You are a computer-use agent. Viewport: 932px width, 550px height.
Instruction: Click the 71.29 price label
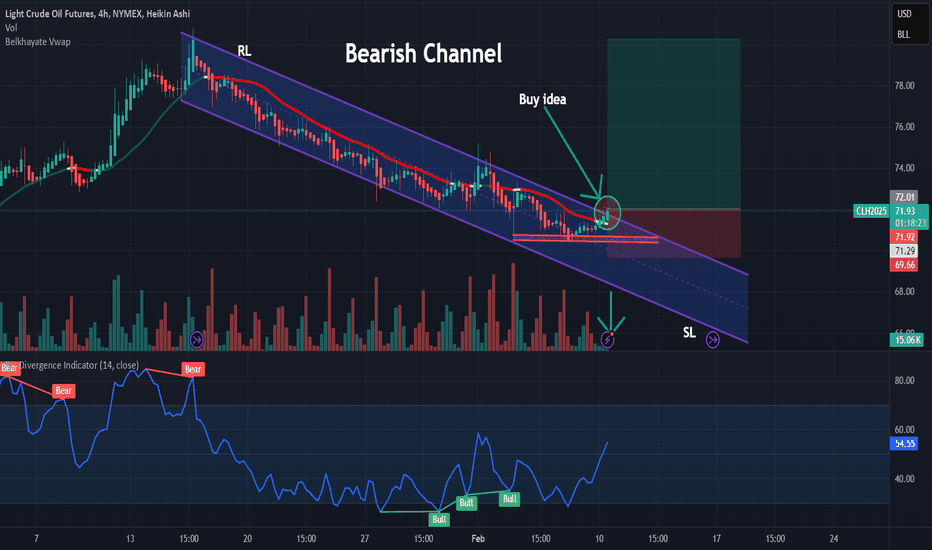click(904, 251)
